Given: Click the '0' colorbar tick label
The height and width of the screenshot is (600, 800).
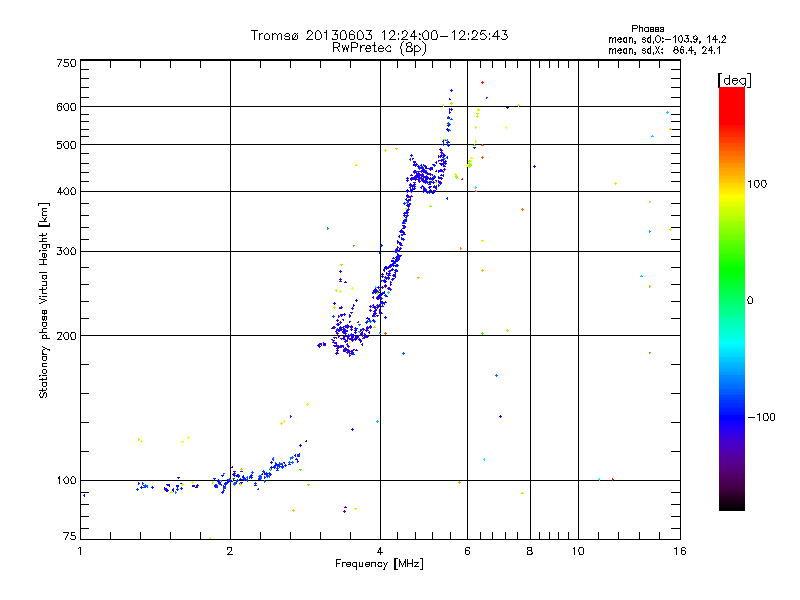Looking at the screenshot, I should 750,301.
